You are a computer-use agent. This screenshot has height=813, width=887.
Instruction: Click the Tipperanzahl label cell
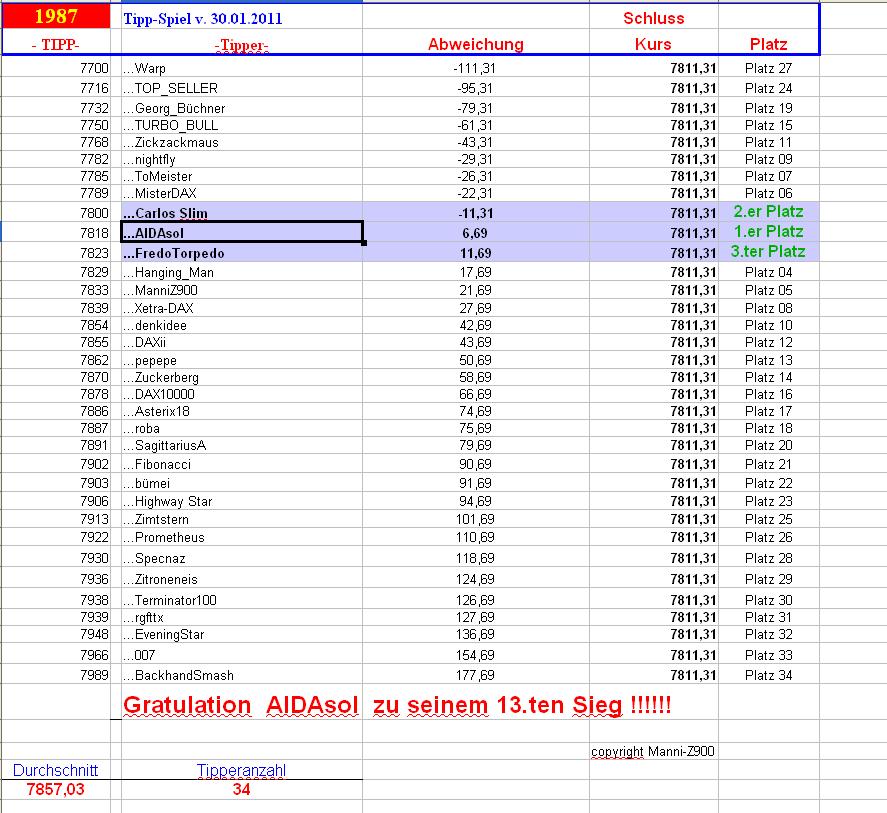(242, 770)
